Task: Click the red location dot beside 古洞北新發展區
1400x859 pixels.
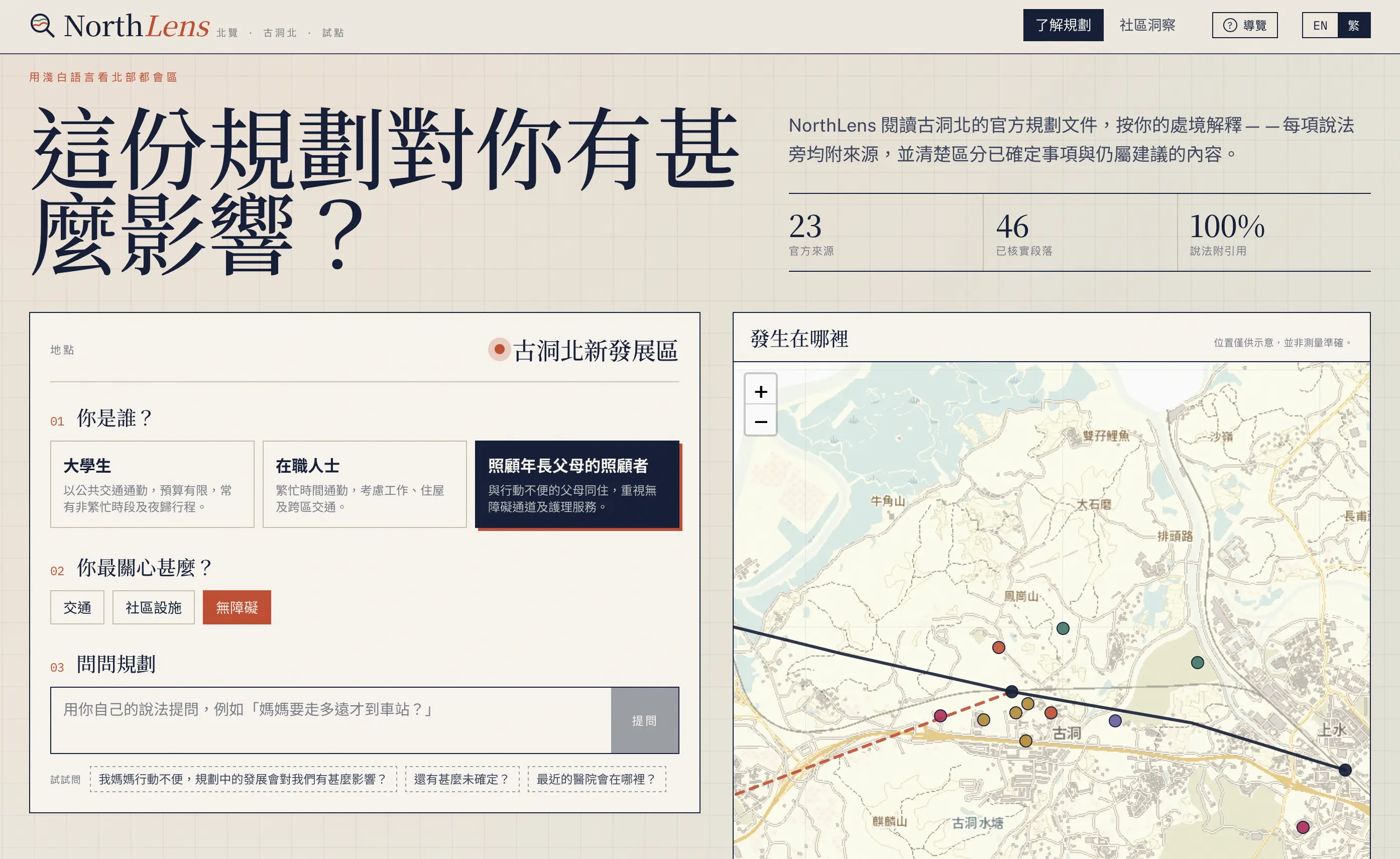Action: tap(499, 349)
